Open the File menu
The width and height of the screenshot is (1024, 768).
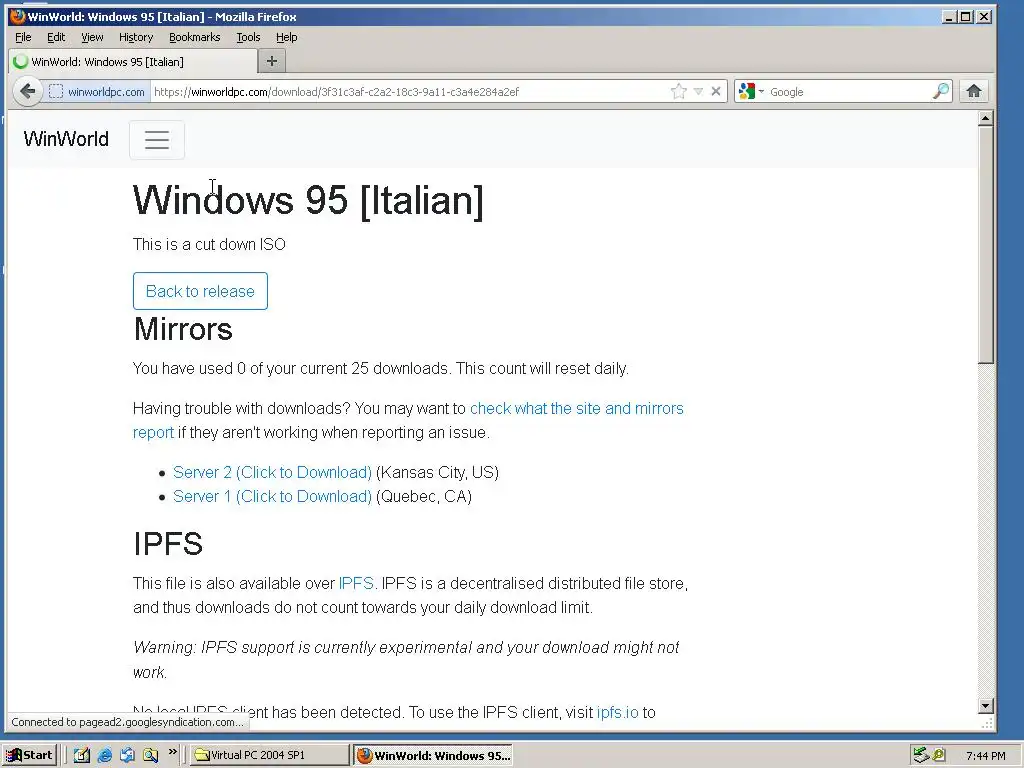(23, 37)
